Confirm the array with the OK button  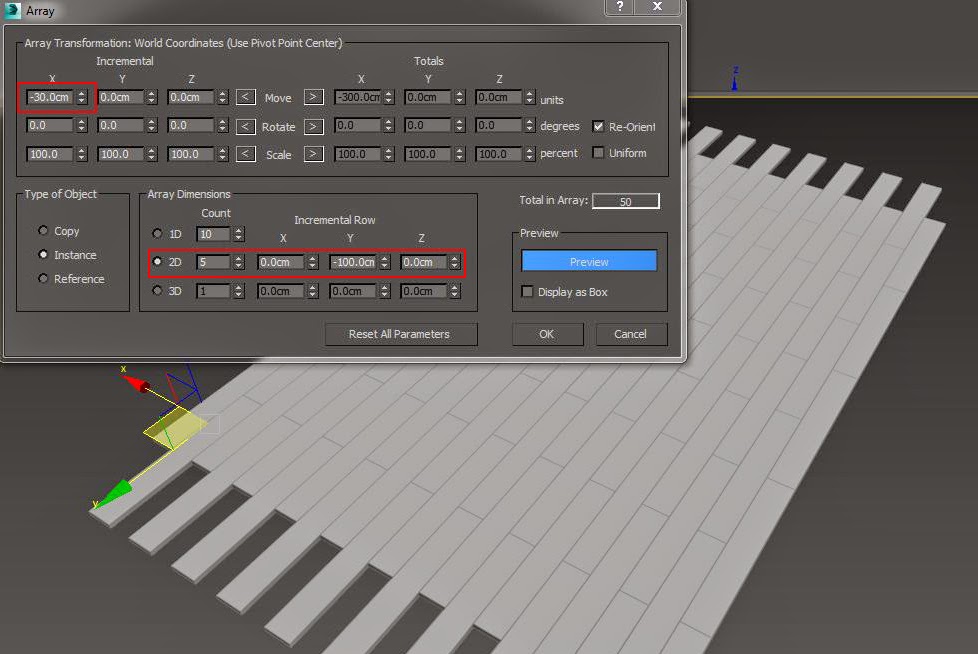[x=547, y=334]
